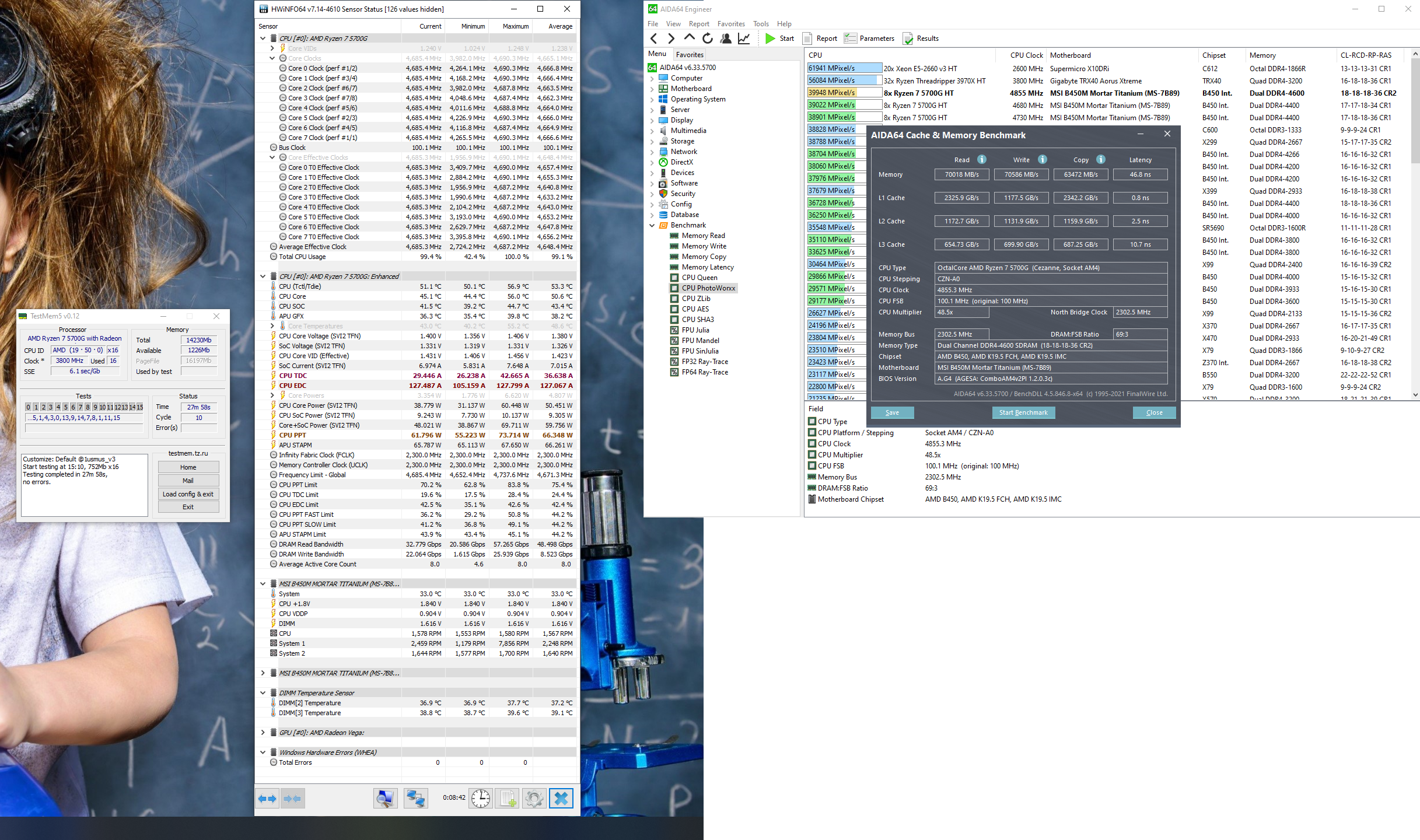Image resolution: width=1420 pixels, height=840 pixels.
Task: Expand the GPU AMD Radeon Vega group
Action: pyautogui.click(x=263, y=733)
